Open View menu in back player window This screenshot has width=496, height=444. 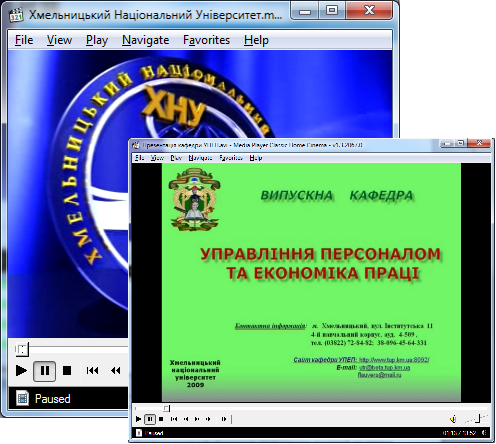pos(59,40)
